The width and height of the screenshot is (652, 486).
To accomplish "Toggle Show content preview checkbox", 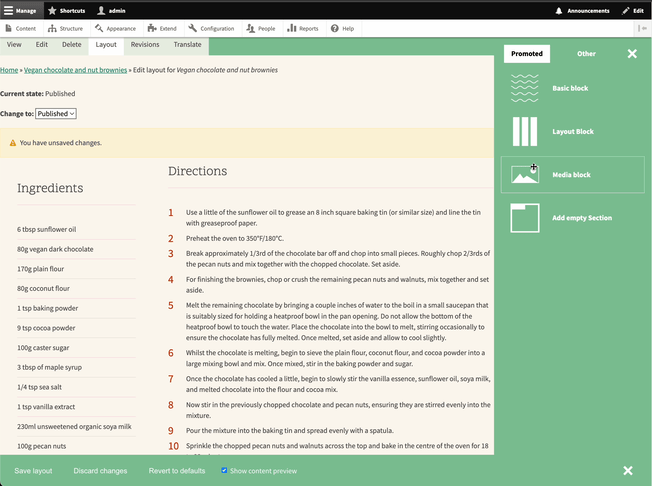I will 224,470.
